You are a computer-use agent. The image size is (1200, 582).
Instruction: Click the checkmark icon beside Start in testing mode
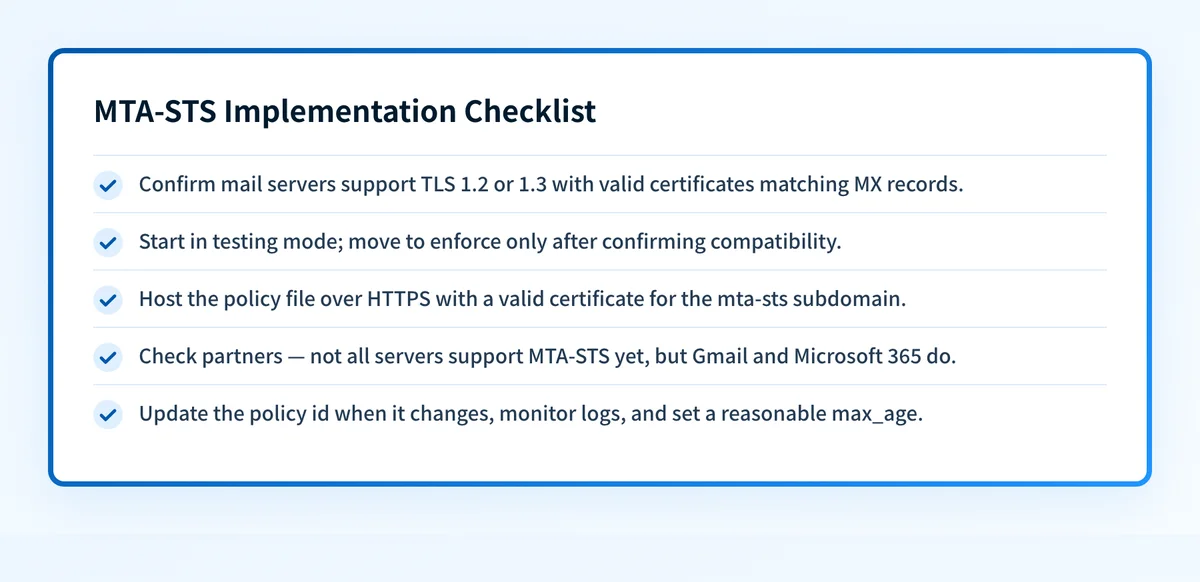pyautogui.click(x=108, y=242)
